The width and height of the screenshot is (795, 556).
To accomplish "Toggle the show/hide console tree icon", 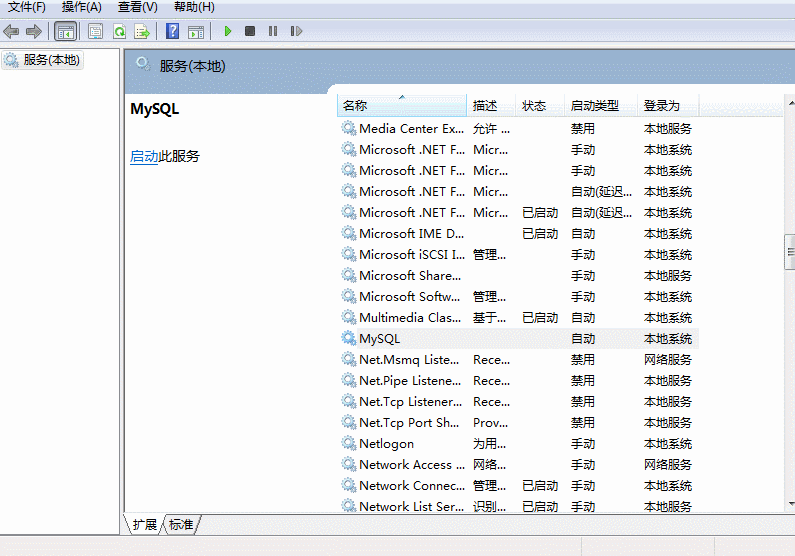I will pos(65,31).
